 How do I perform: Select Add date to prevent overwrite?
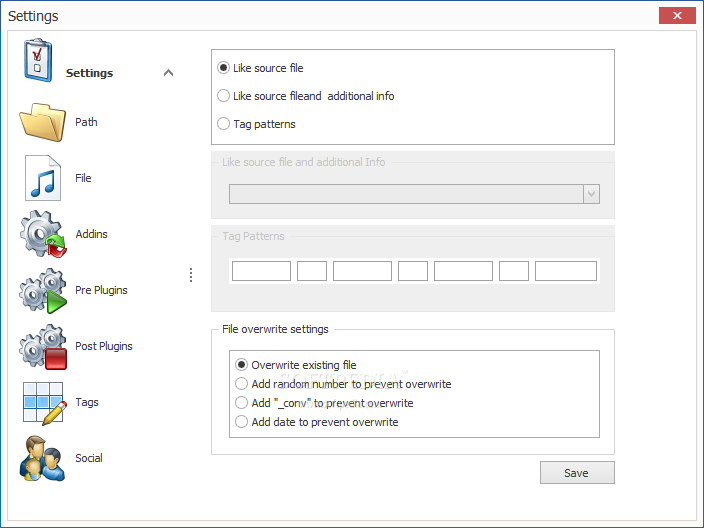[x=317, y=422]
